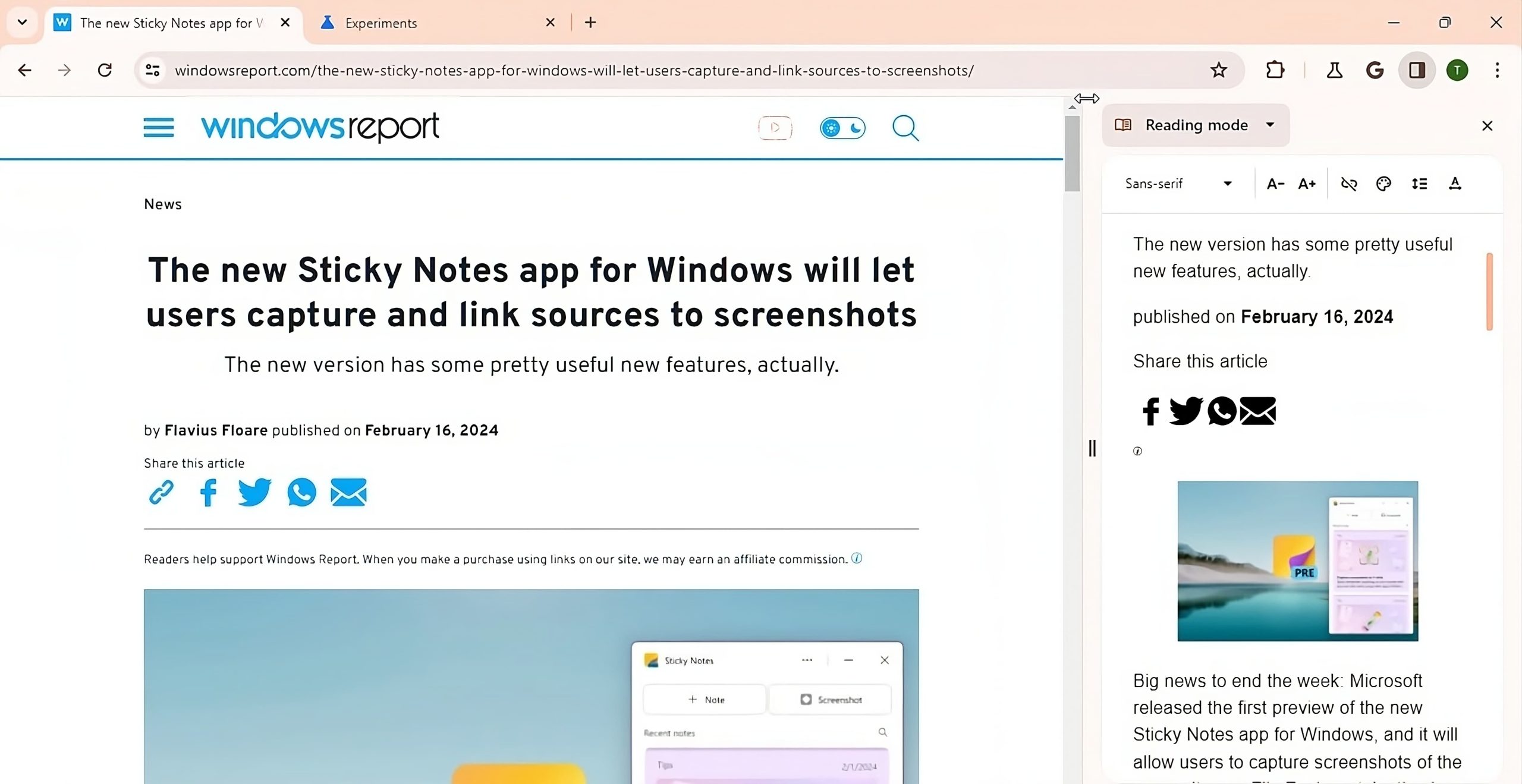The height and width of the screenshot is (784, 1522).
Task: Share article via WhatsApp in main page
Action: pyautogui.click(x=301, y=492)
